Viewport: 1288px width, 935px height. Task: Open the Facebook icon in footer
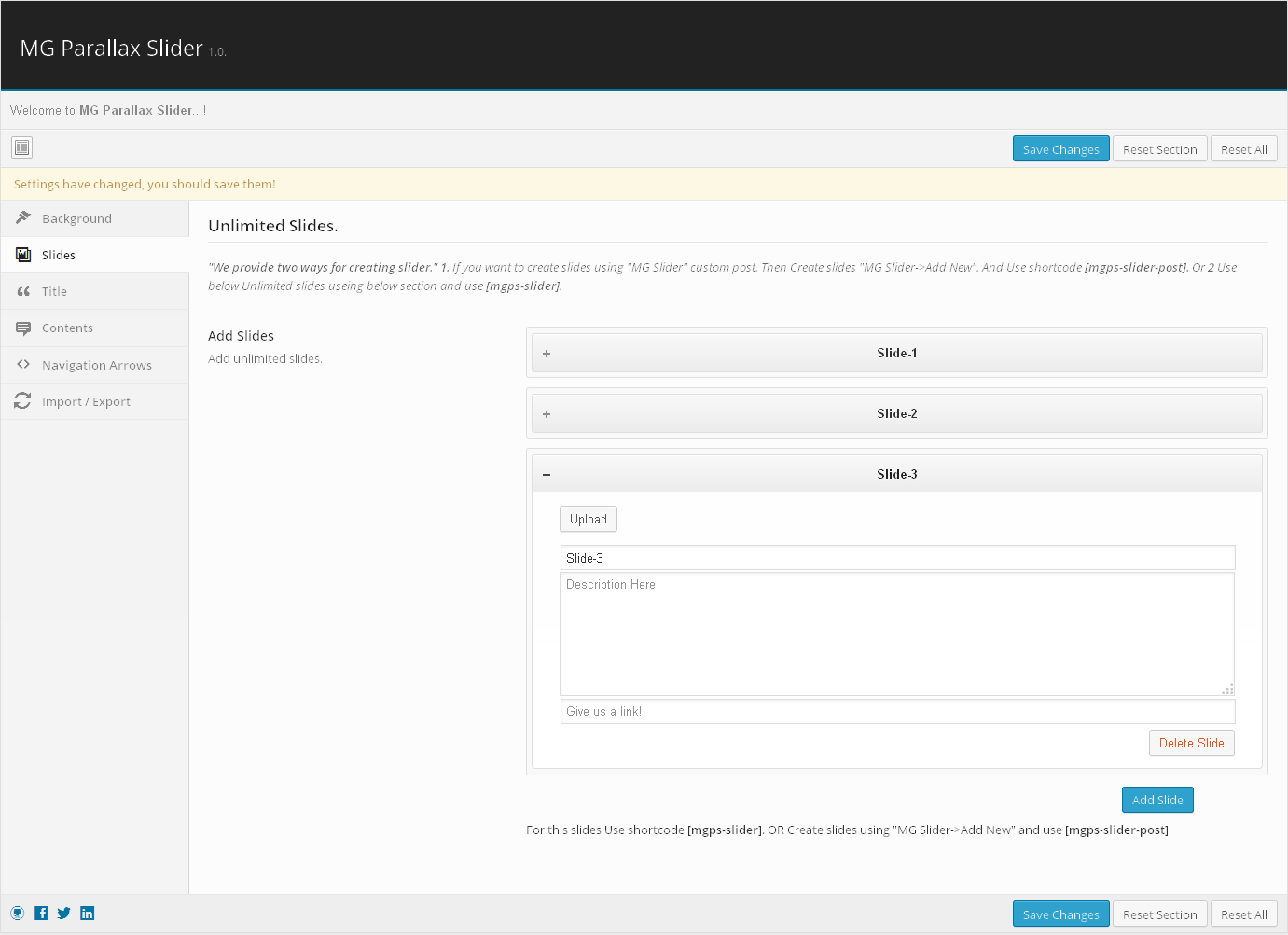[x=41, y=914]
